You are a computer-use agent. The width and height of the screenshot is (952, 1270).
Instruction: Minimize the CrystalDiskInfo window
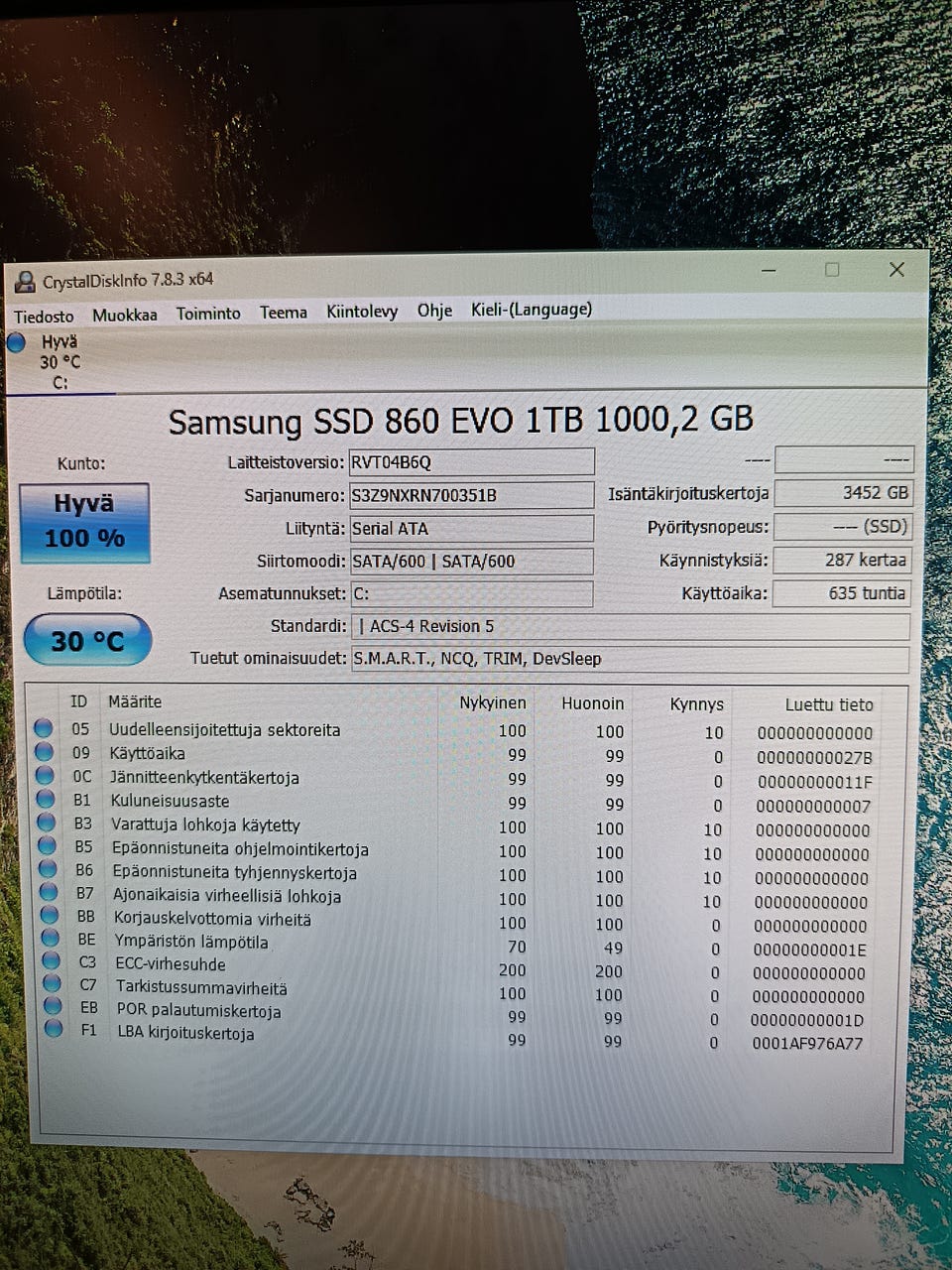pos(769,270)
